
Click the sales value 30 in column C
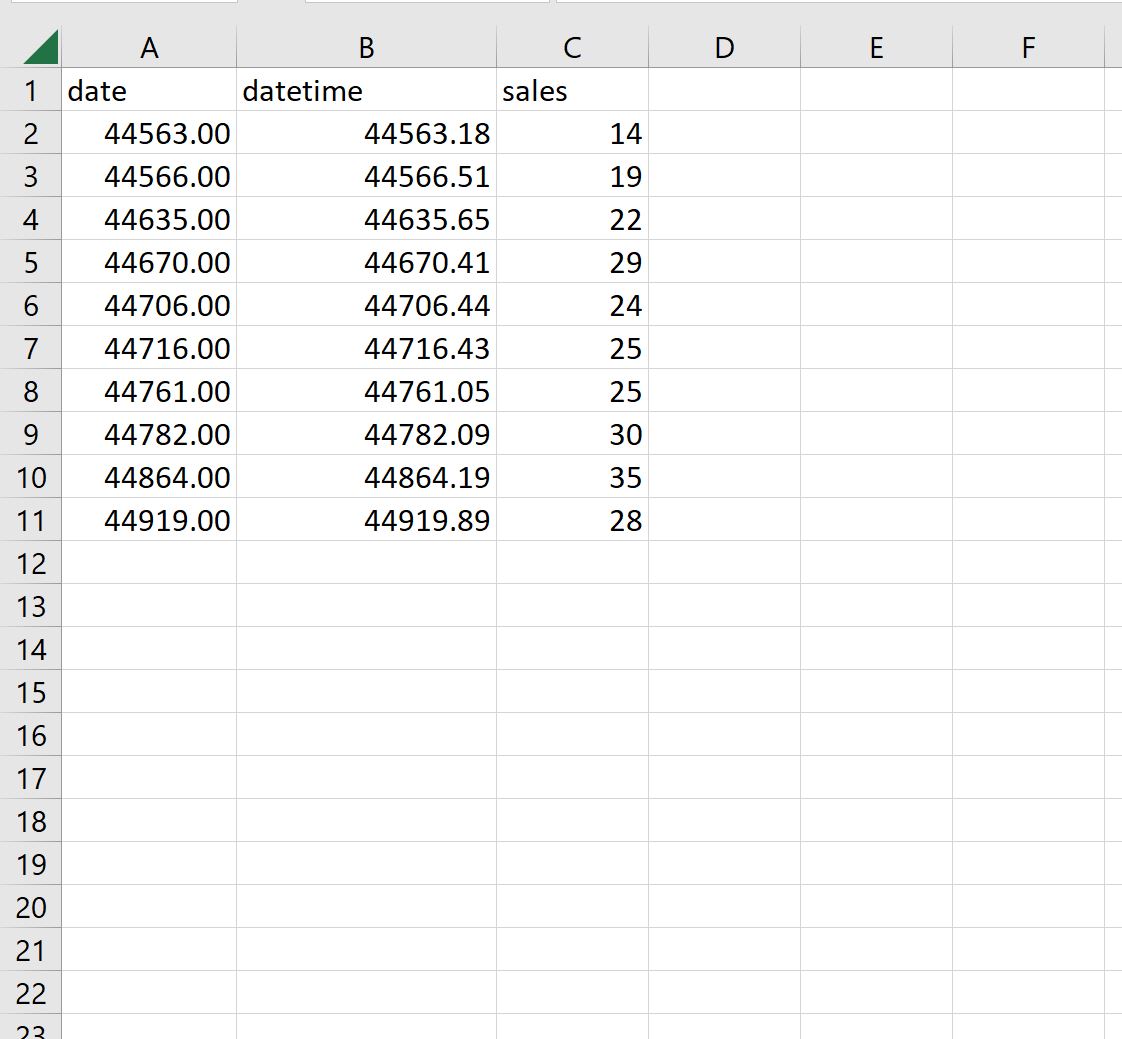point(571,434)
